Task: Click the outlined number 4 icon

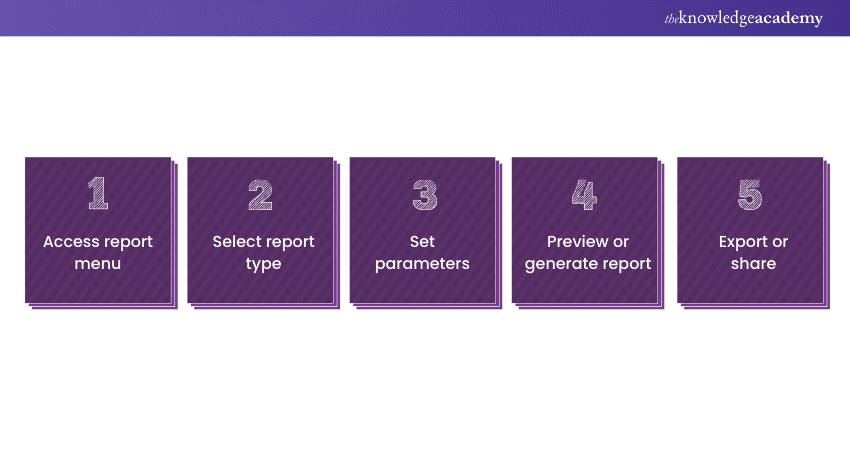Action: pyautogui.click(x=585, y=194)
